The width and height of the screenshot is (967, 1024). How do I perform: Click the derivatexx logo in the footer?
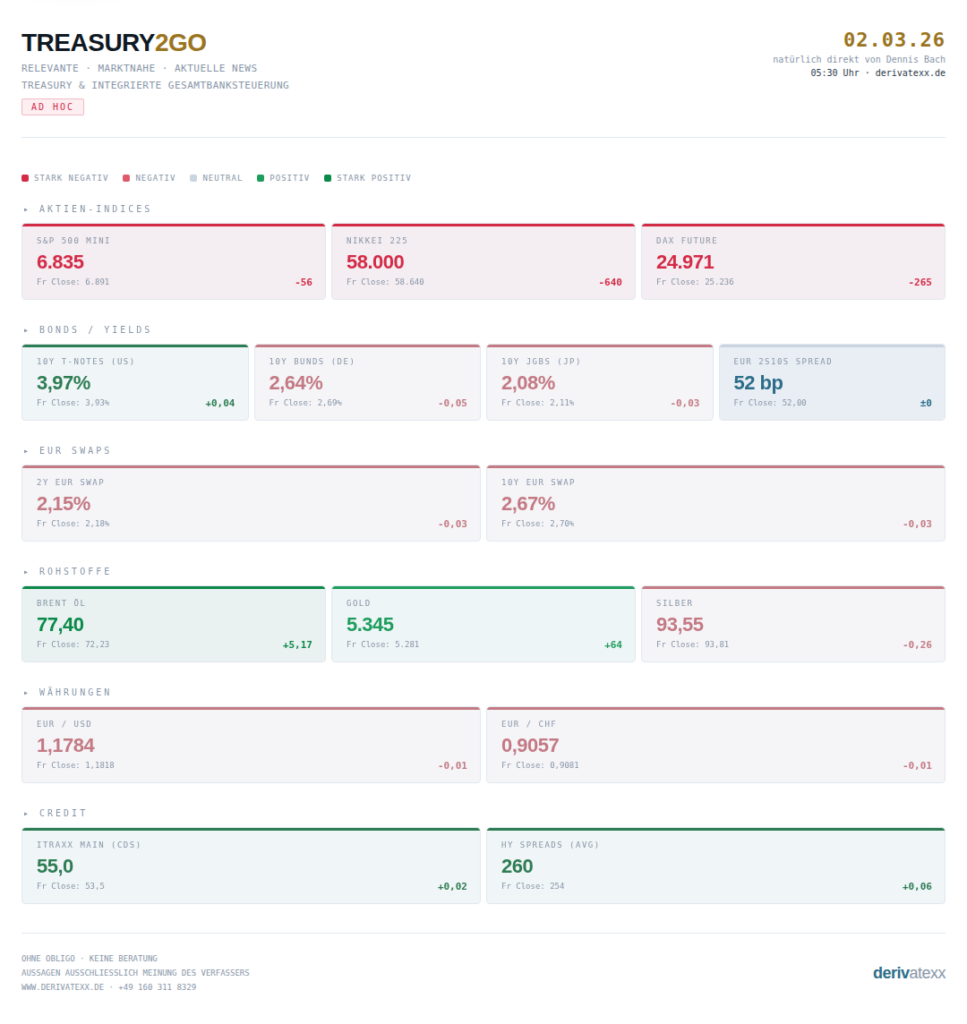pos(908,973)
